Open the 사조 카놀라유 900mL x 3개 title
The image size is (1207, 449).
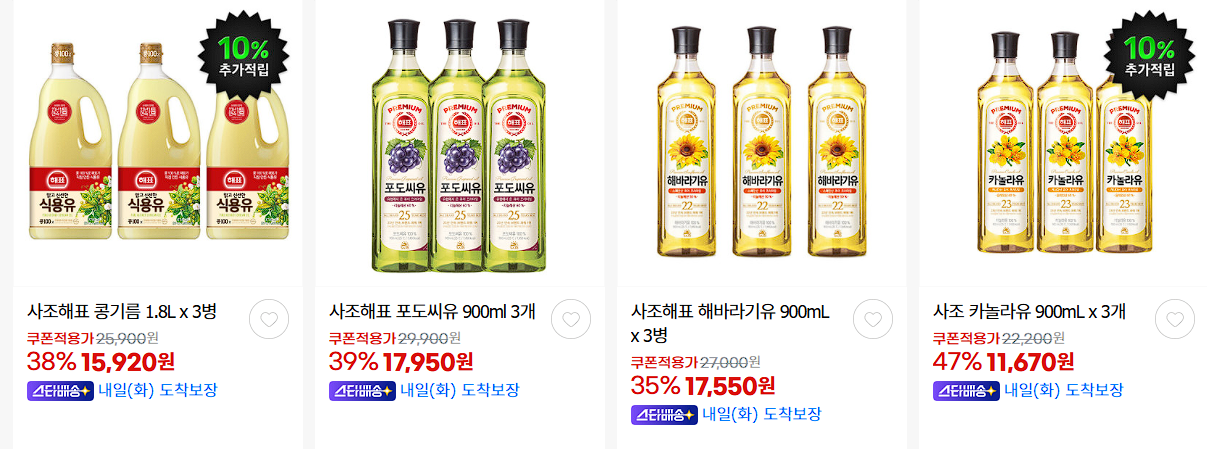click(1029, 311)
